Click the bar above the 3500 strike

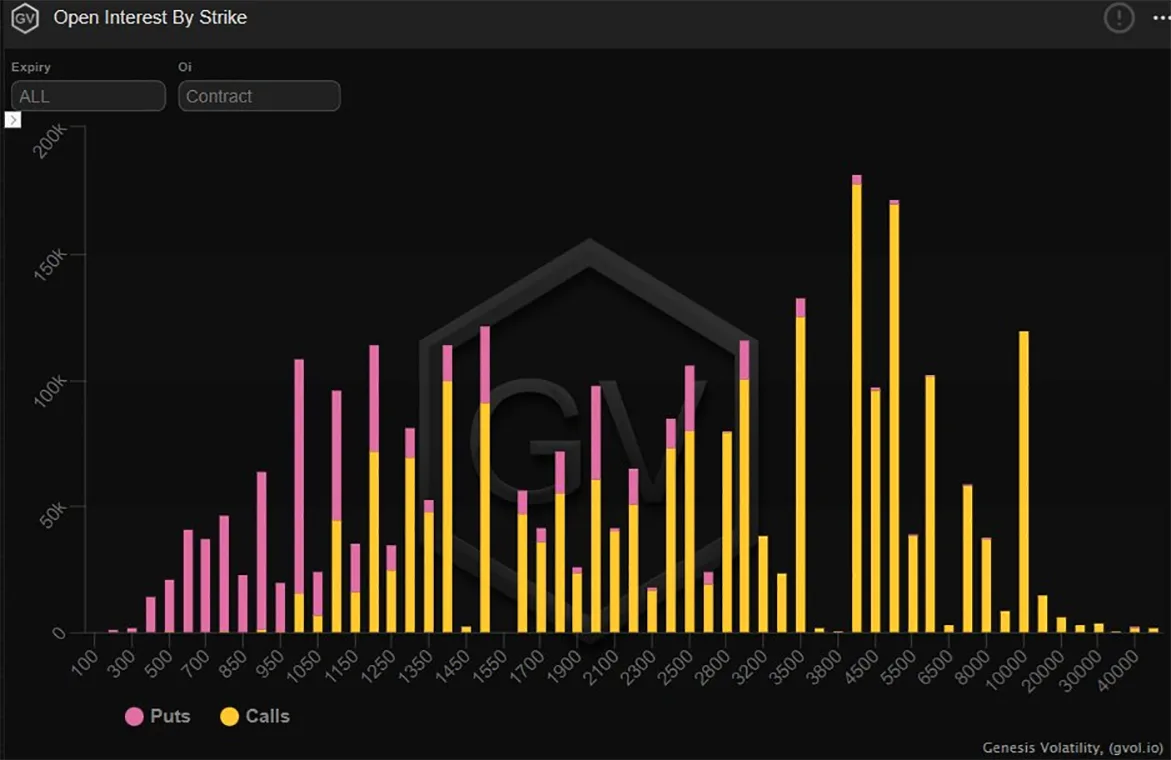tap(801, 465)
